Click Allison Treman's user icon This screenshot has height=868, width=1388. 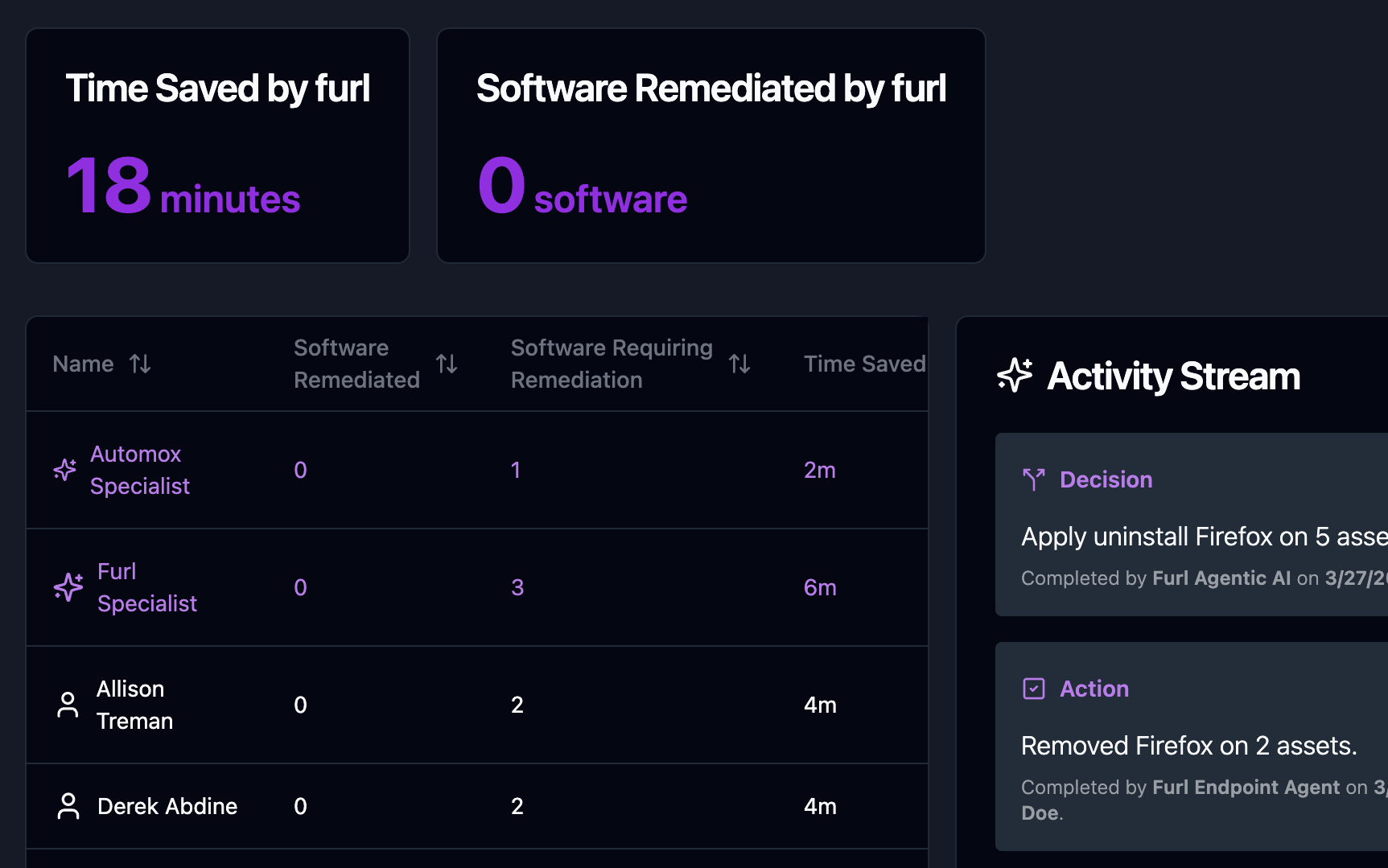tap(68, 705)
